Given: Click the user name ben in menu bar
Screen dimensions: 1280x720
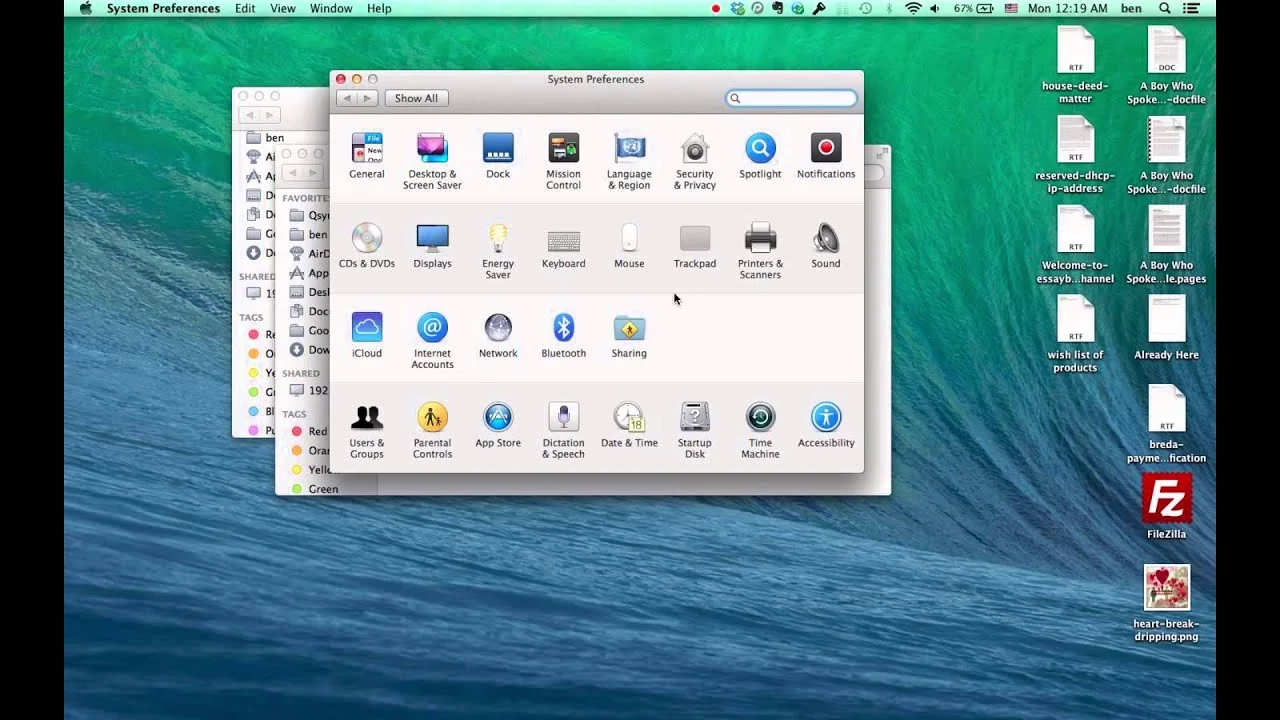Looking at the screenshot, I should coord(1131,8).
